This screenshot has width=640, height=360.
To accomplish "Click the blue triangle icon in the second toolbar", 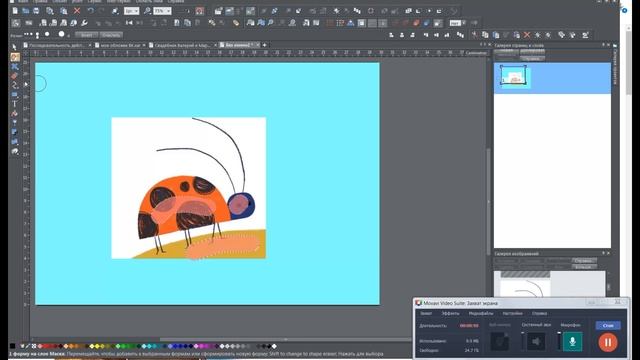I will tap(351, 23).
